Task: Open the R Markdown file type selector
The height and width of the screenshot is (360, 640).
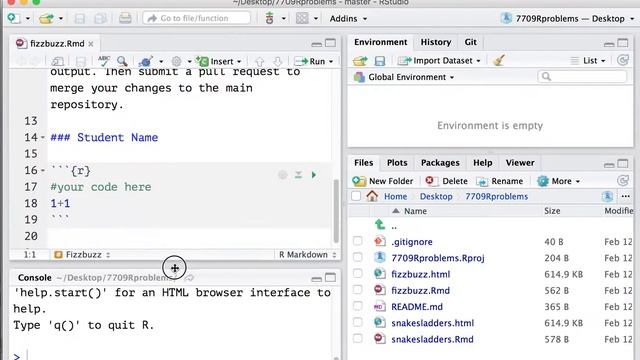Action: coord(308,255)
